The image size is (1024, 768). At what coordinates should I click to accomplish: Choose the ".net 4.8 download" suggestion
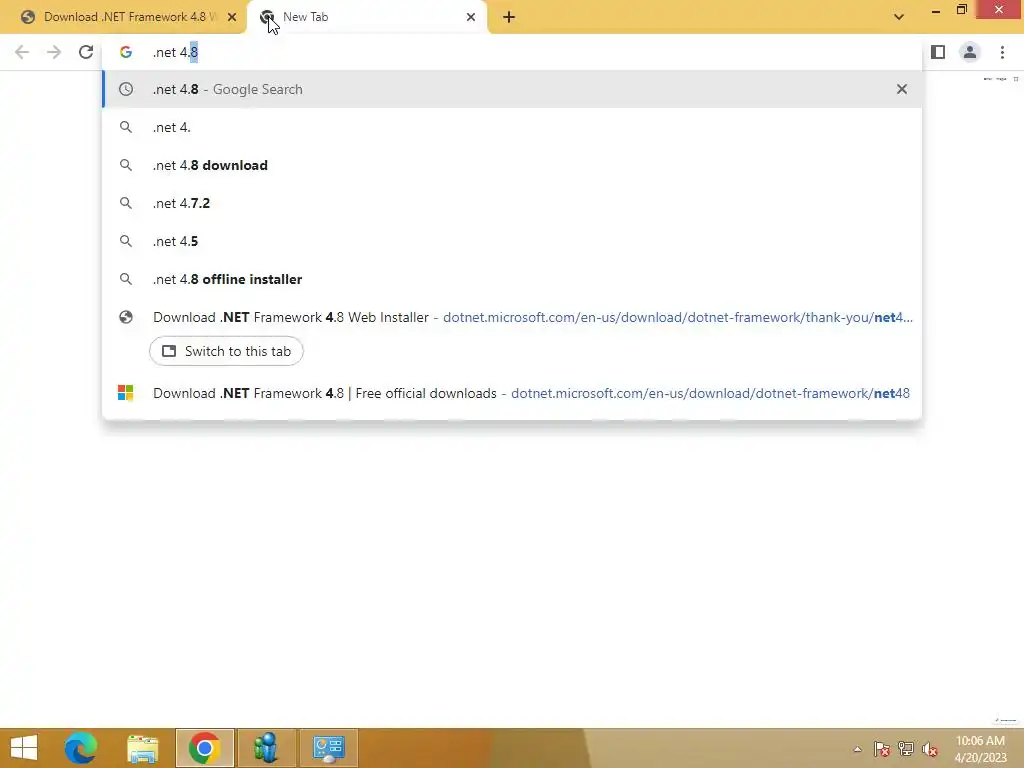[x=512, y=165]
